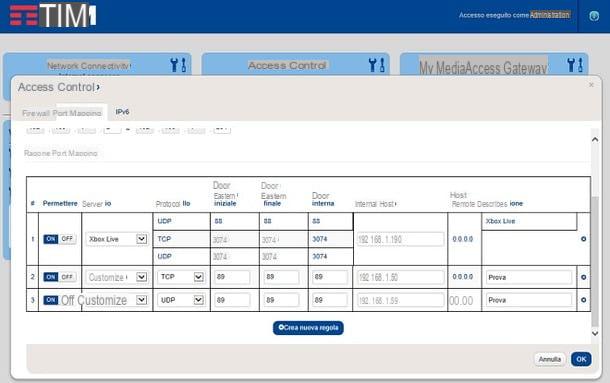Open TCP protocol dropdown in rule 2
The width and height of the screenshot is (610, 383).
(x=198, y=277)
